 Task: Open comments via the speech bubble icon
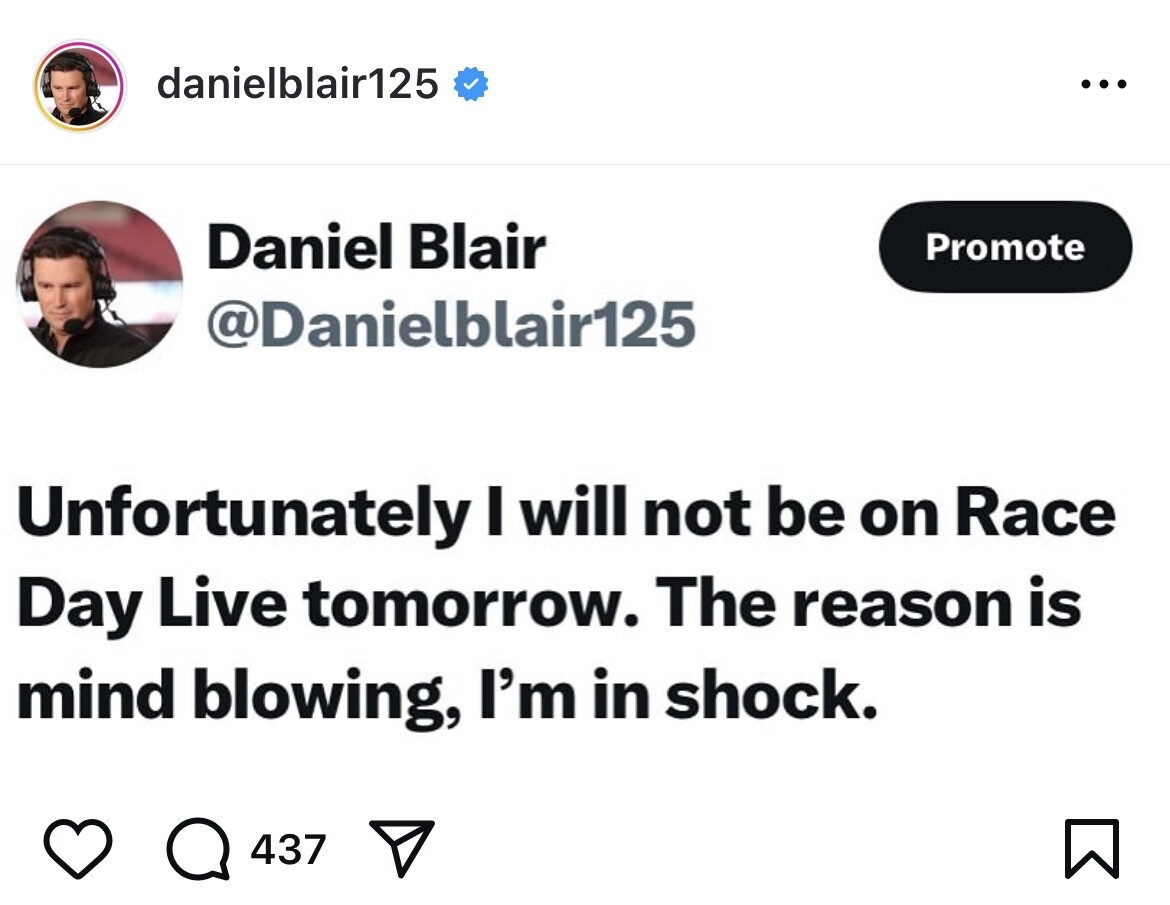[197, 851]
